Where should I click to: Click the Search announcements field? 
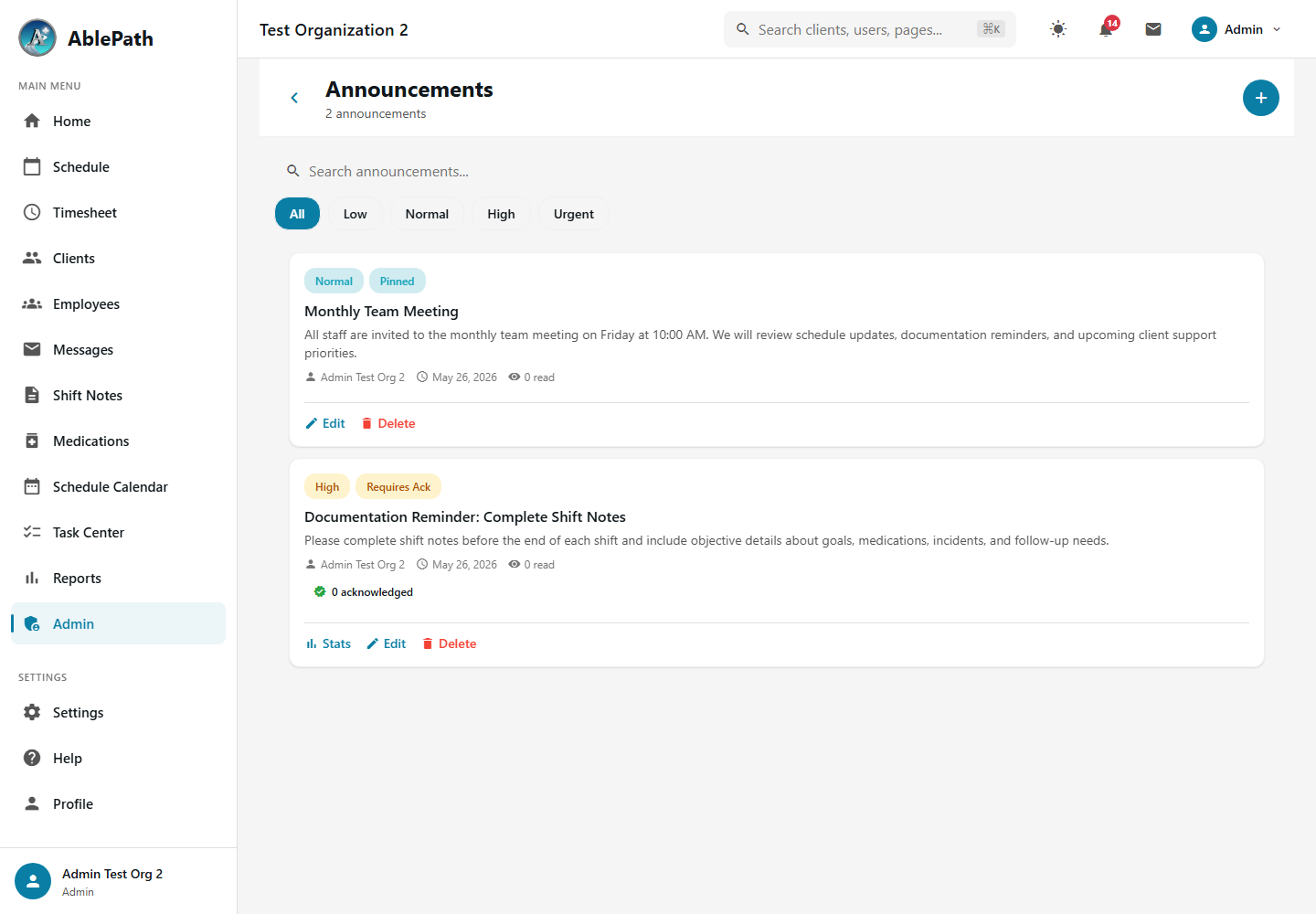775,171
